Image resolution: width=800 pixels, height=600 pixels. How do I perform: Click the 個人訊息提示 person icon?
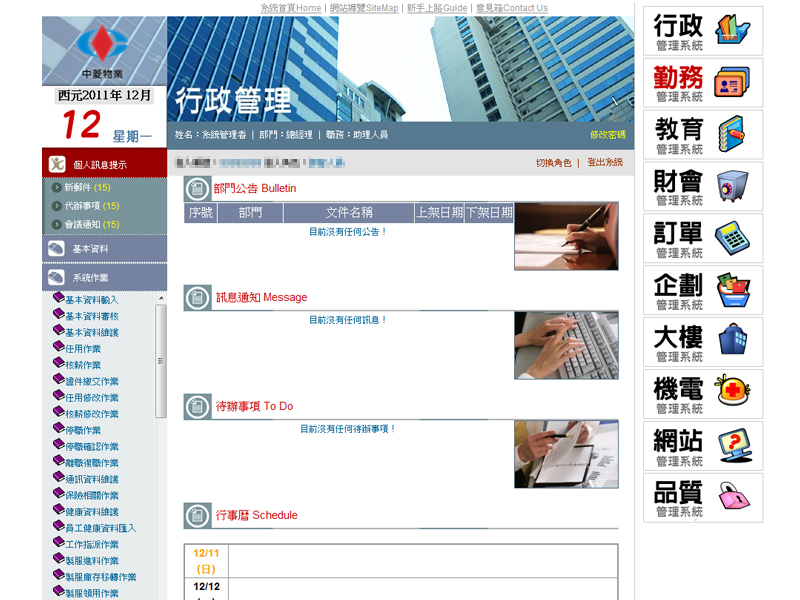click(57, 164)
